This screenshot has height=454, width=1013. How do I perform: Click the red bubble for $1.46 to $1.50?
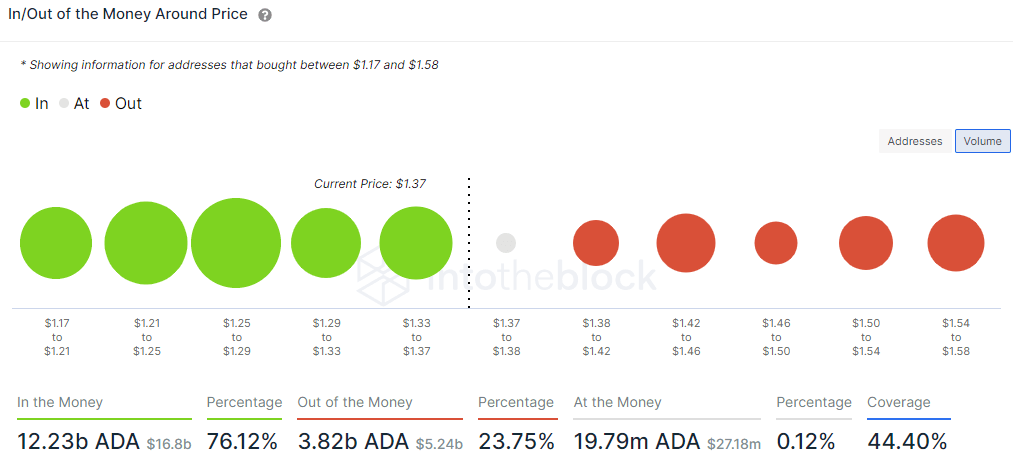click(x=776, y=243)
